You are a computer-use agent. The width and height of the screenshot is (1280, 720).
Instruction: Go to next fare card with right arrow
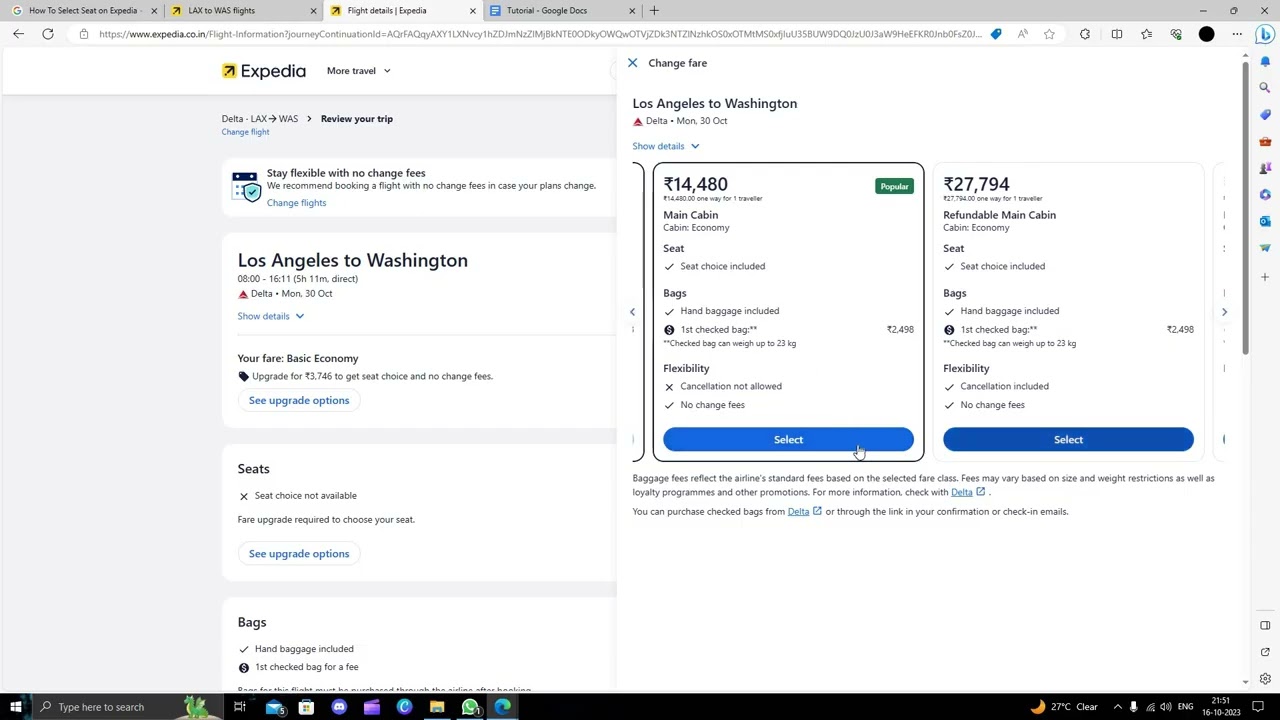click(x=1224, y=312)
